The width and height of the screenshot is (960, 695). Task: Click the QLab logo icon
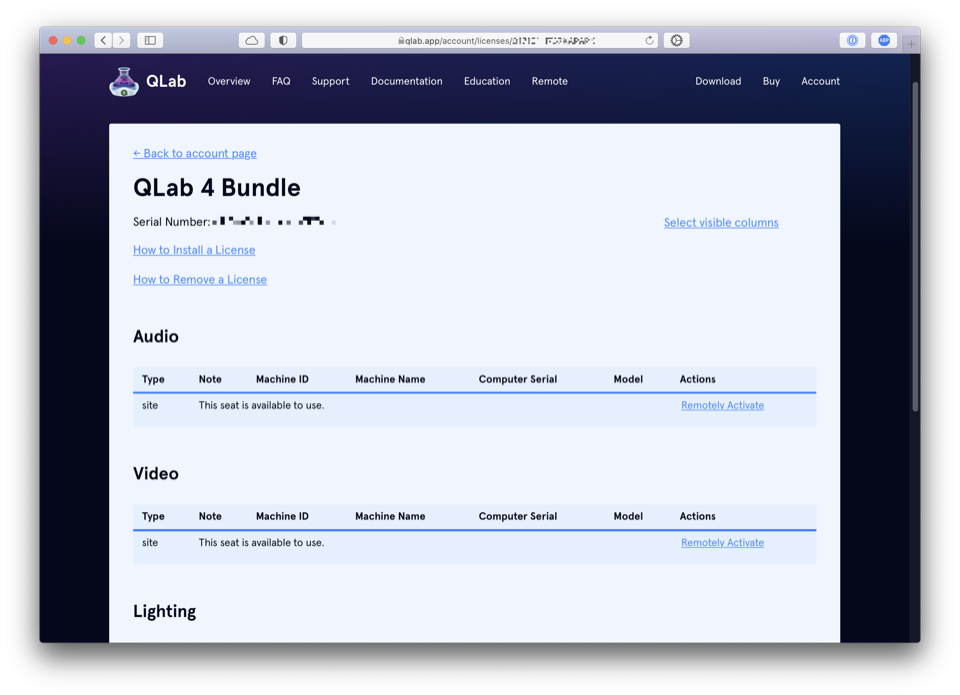[x=124, y=82]
